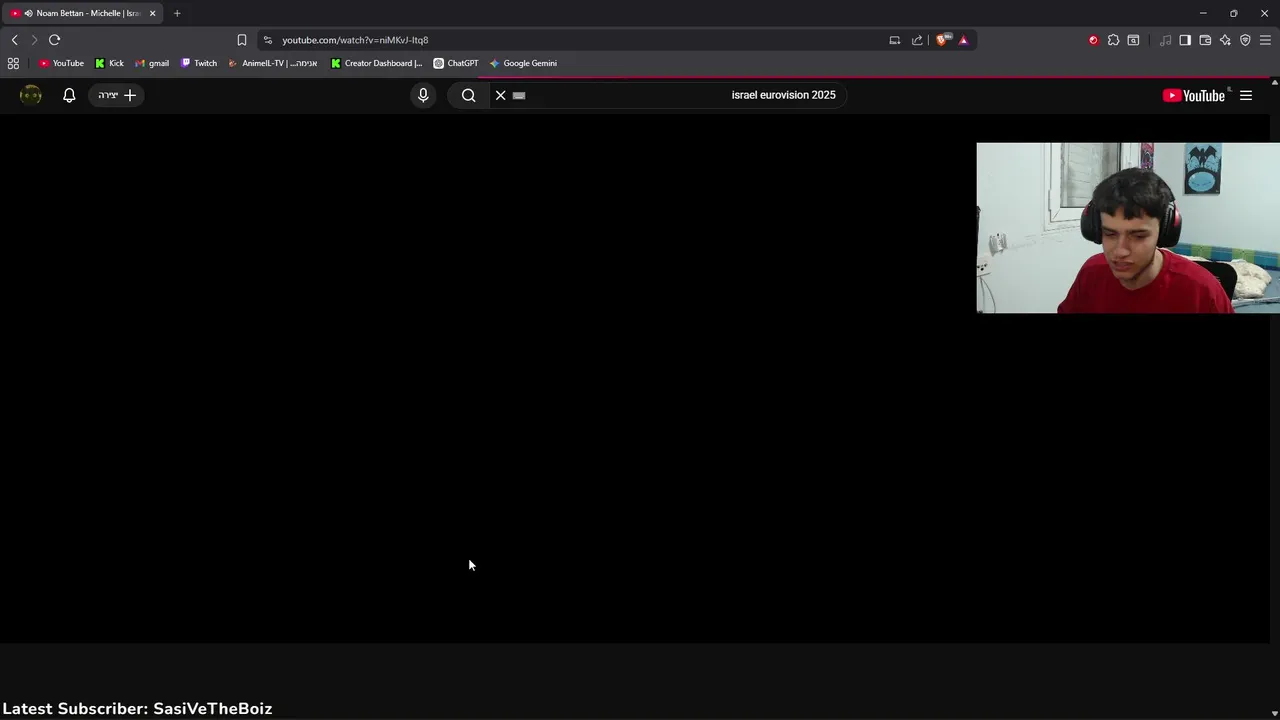Image resolution: width=1280 pixels, height=720 pixels.
Task: Open the gmail bookmark
Action: click(x=152, y=63)
